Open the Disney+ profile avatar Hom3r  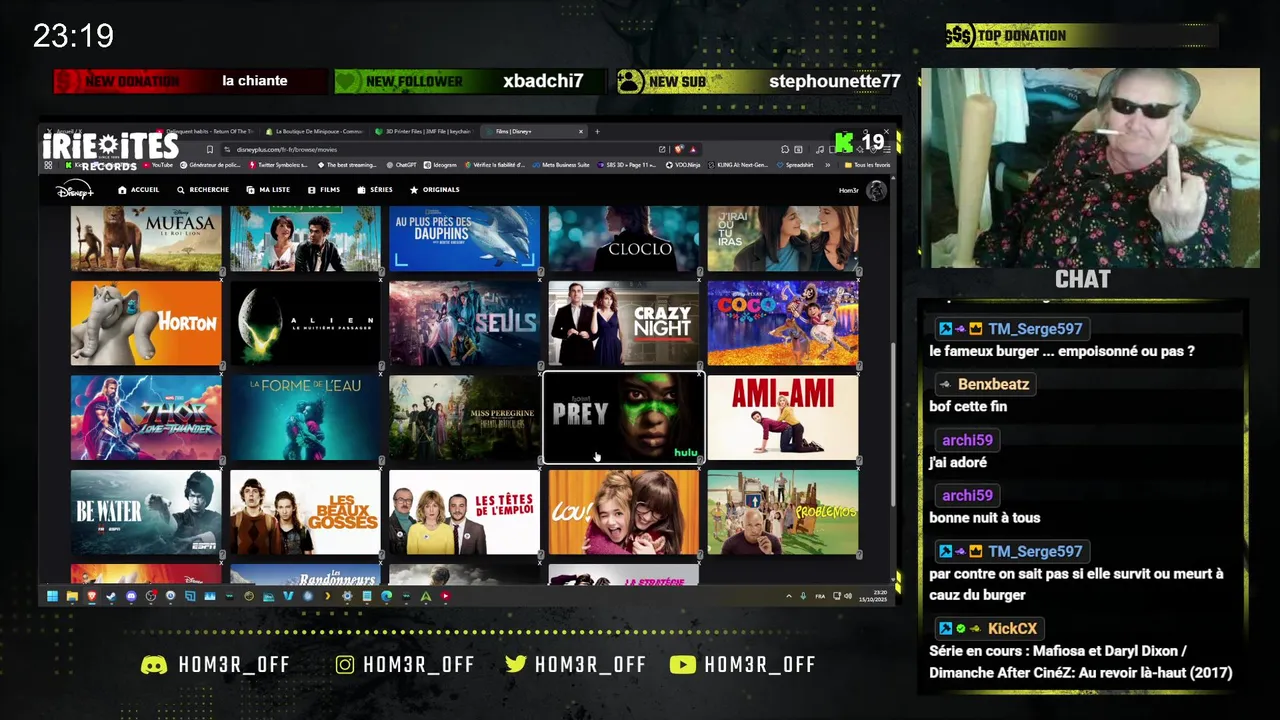coord(876,190)
